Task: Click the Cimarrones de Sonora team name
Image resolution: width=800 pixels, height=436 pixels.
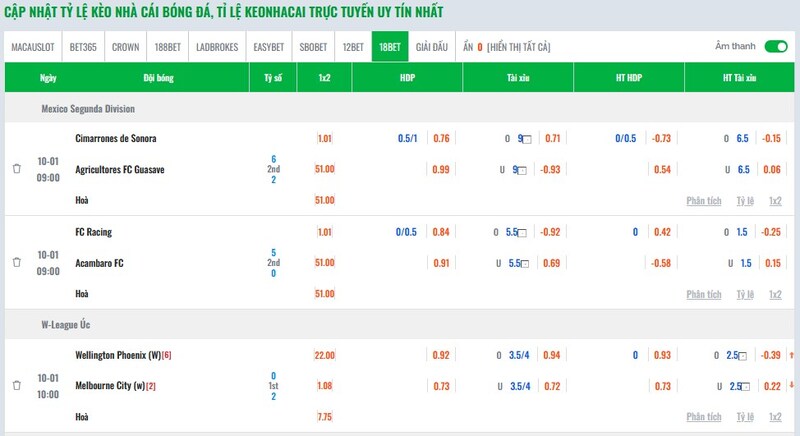Action: point(115,138)
